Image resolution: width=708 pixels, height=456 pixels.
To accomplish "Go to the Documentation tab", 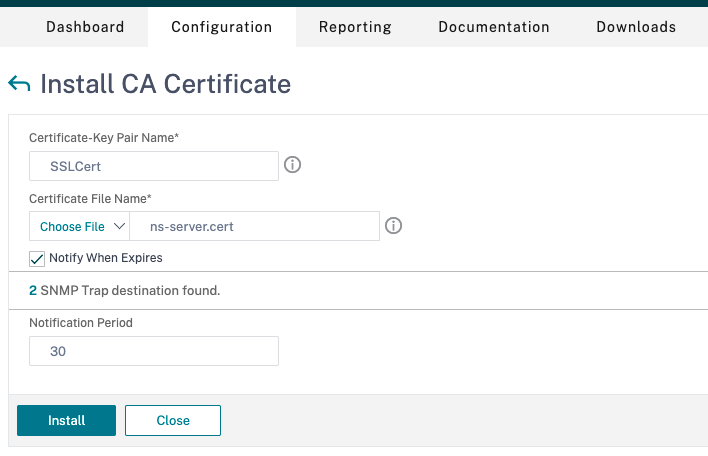I will pos(494,27).
